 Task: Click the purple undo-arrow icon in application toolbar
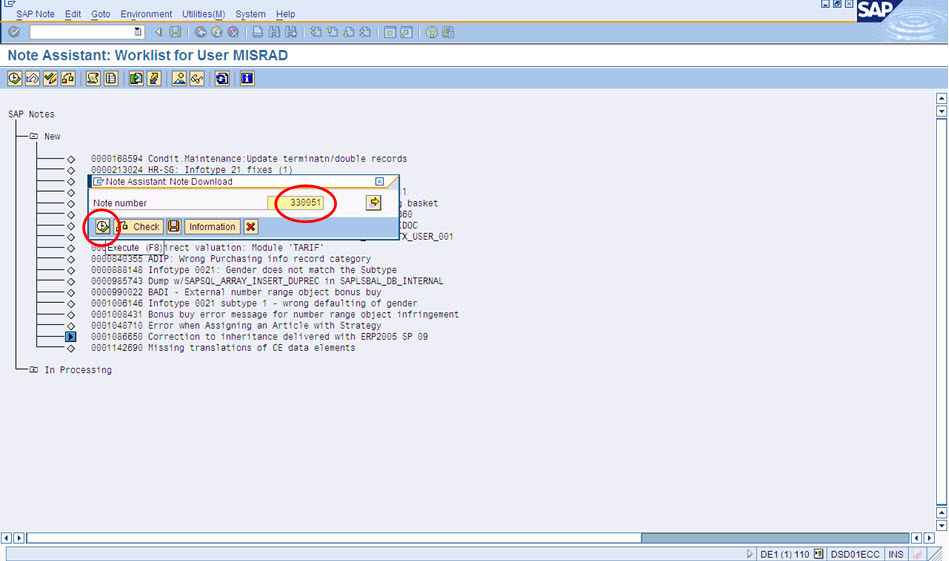coord(33,78)
